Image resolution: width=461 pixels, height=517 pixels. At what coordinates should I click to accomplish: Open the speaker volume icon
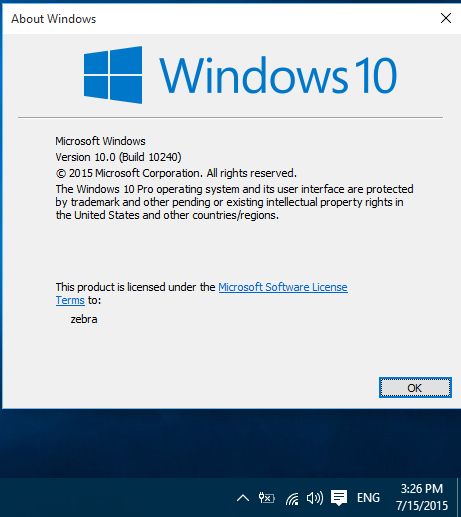315,498
